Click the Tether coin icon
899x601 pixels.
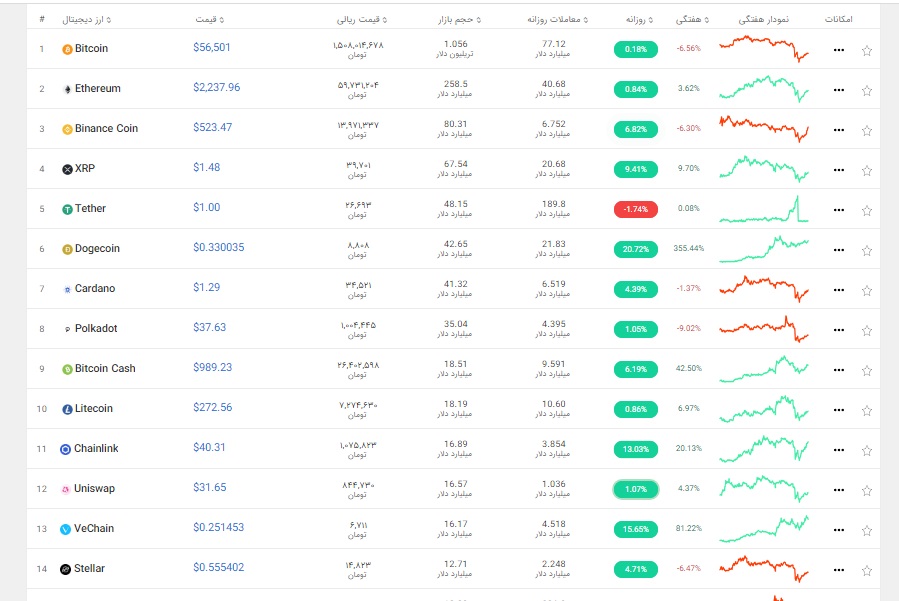coord(67,209)
